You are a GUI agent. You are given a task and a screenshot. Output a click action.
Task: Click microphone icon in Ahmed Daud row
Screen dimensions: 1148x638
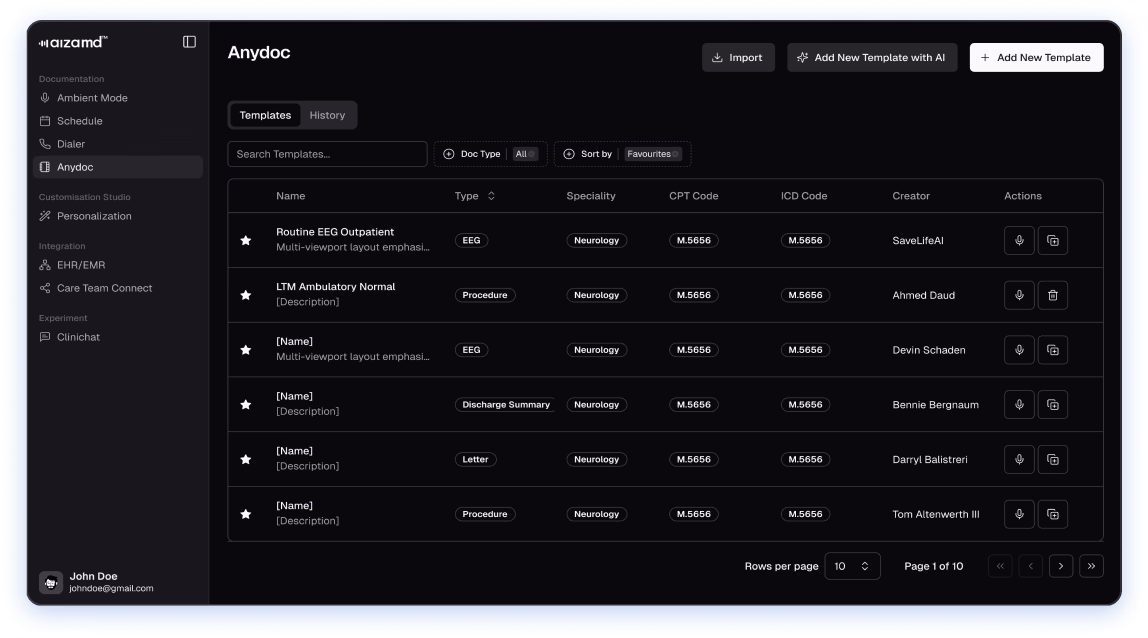point(1019,295)
